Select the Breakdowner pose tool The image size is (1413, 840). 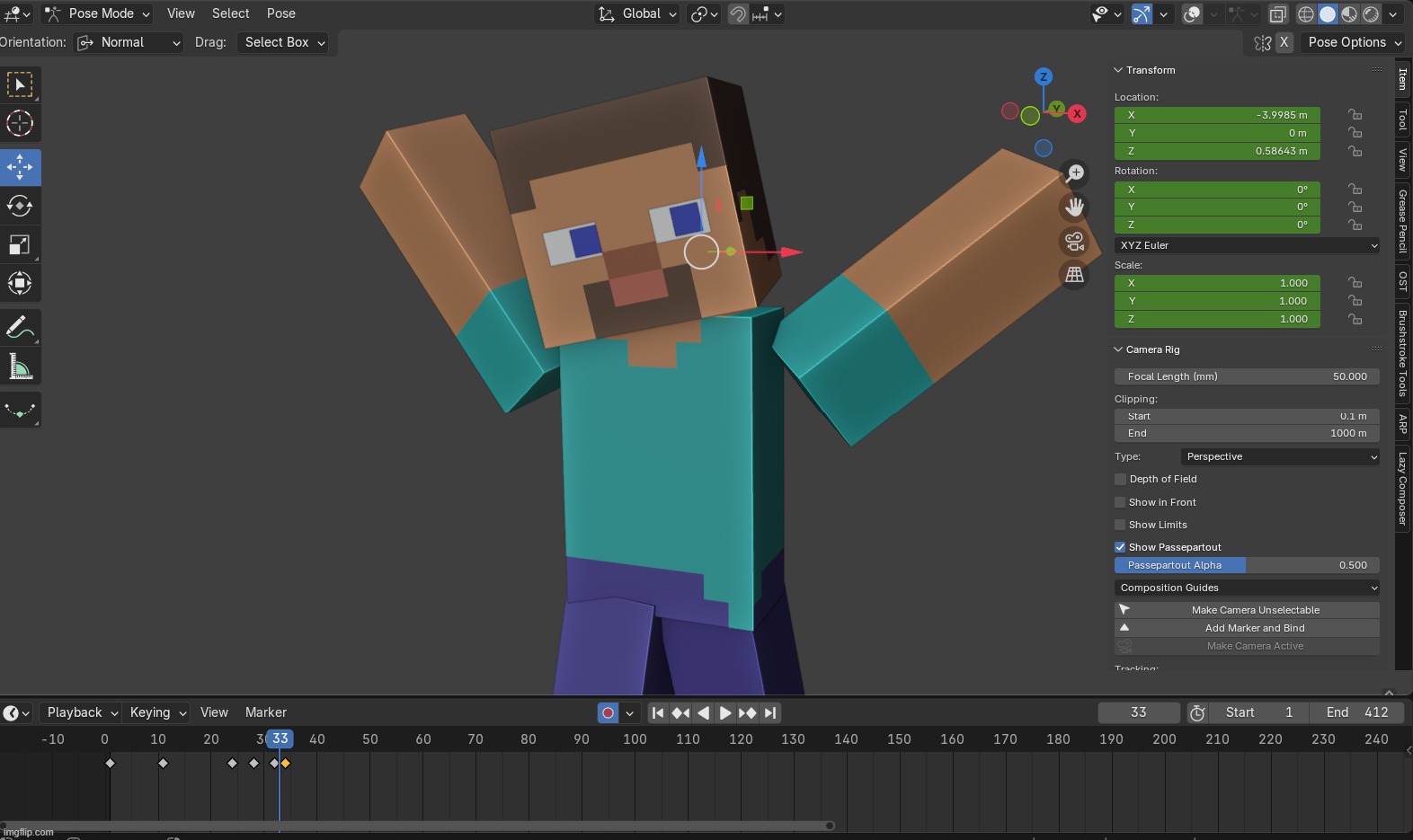tap(20, 411)
